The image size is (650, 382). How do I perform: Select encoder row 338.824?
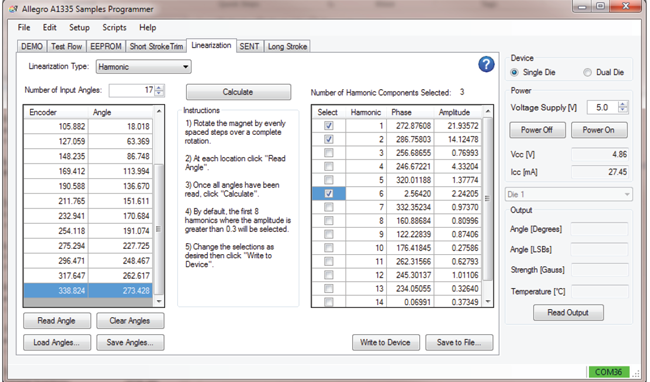pyautogui.click(x=88, y=290)
